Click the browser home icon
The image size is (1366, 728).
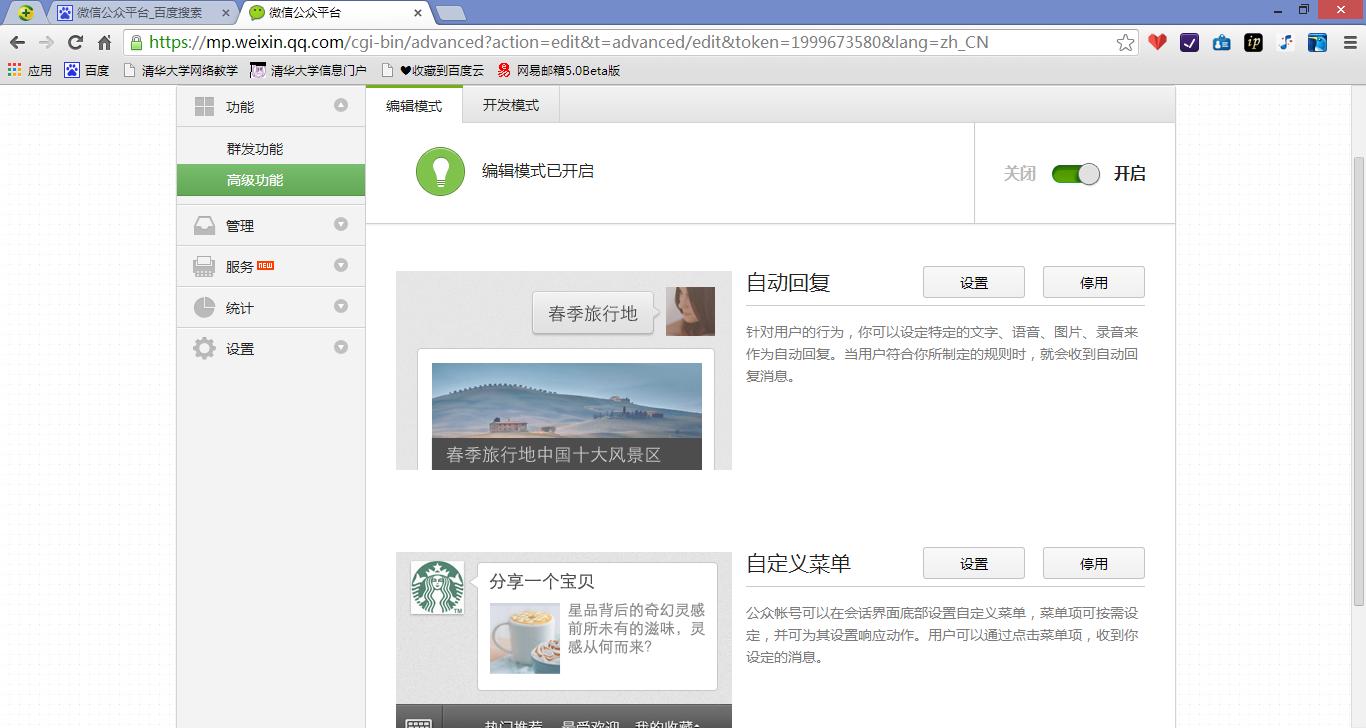[x=105, y=42]
